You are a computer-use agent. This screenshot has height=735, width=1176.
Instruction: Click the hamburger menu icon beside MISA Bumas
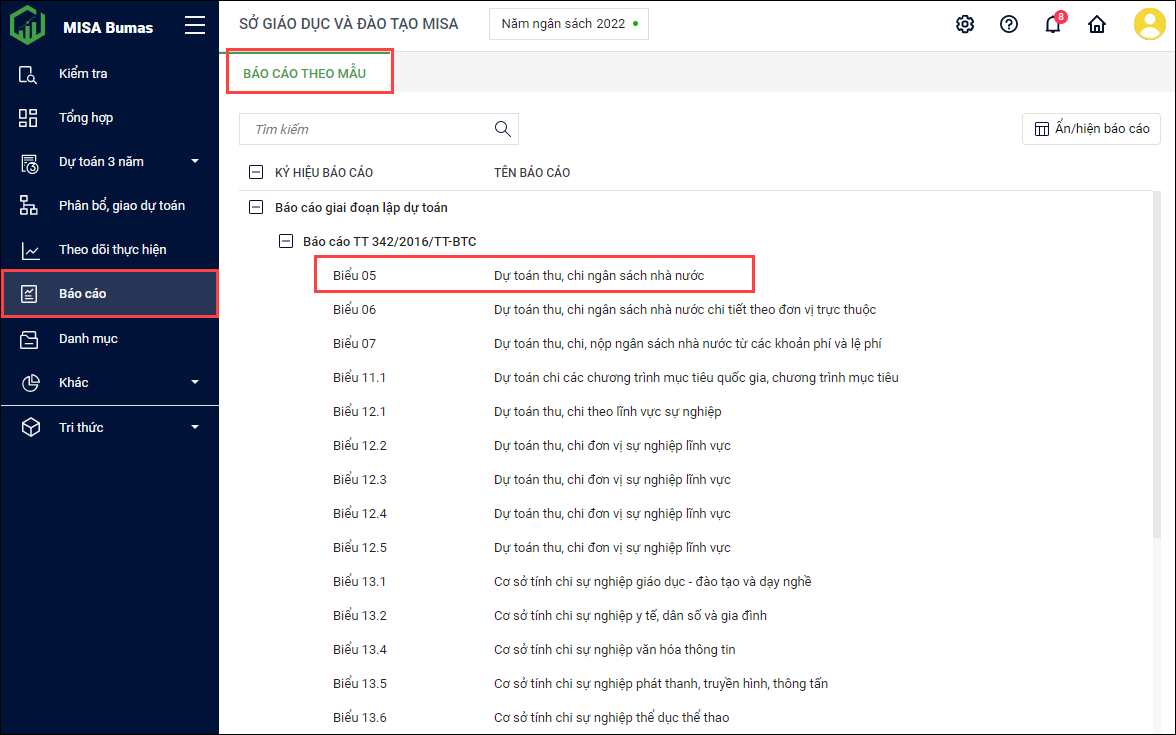195,27
